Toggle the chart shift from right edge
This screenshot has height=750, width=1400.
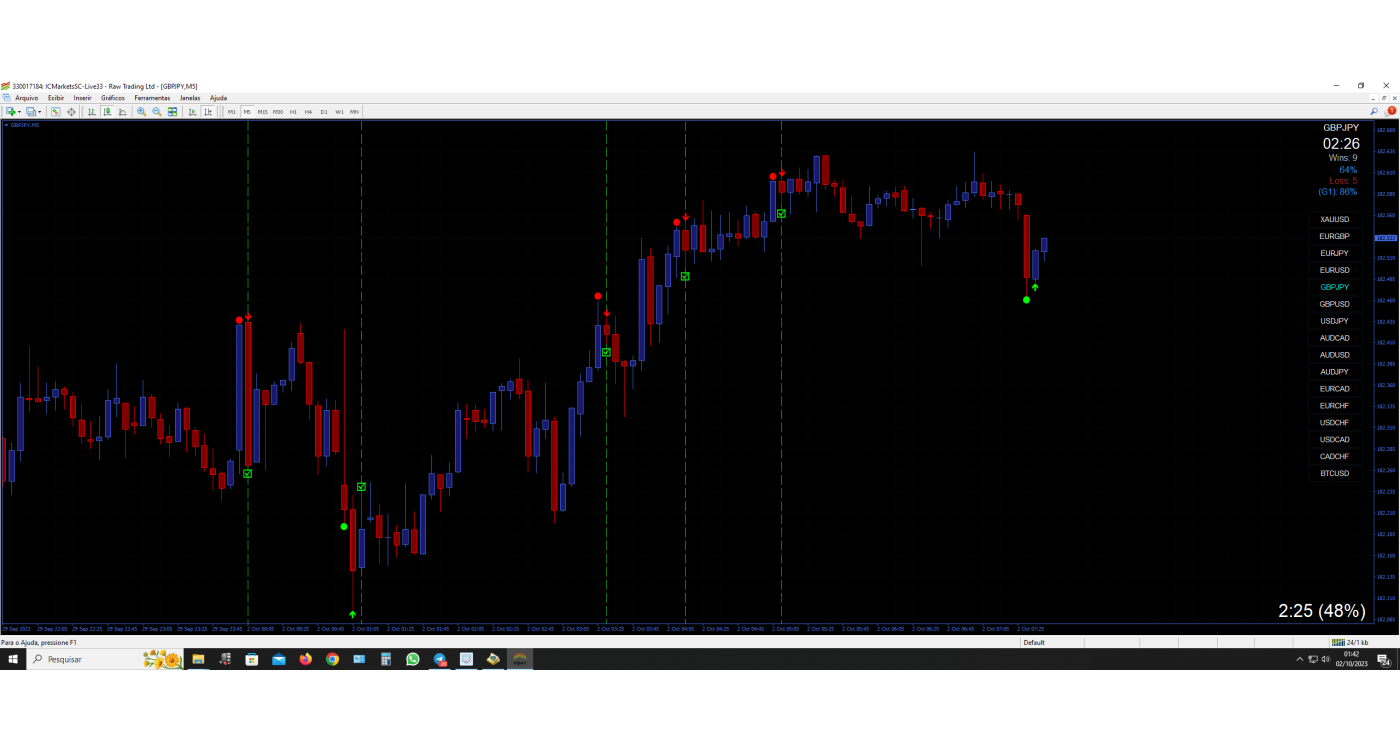pyautogui.click(x=208, y=112)
